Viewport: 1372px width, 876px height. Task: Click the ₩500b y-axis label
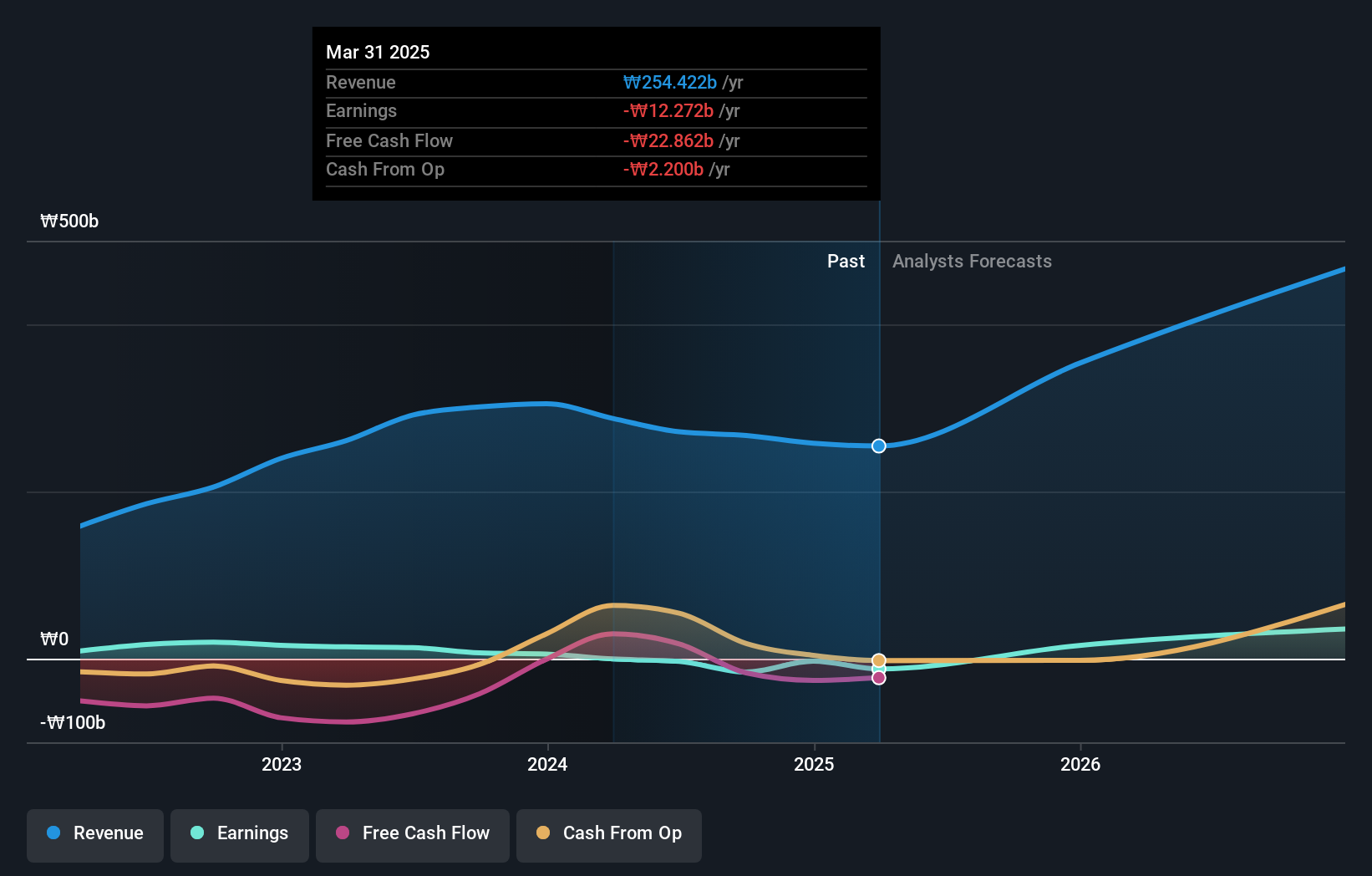pos(69,221)
